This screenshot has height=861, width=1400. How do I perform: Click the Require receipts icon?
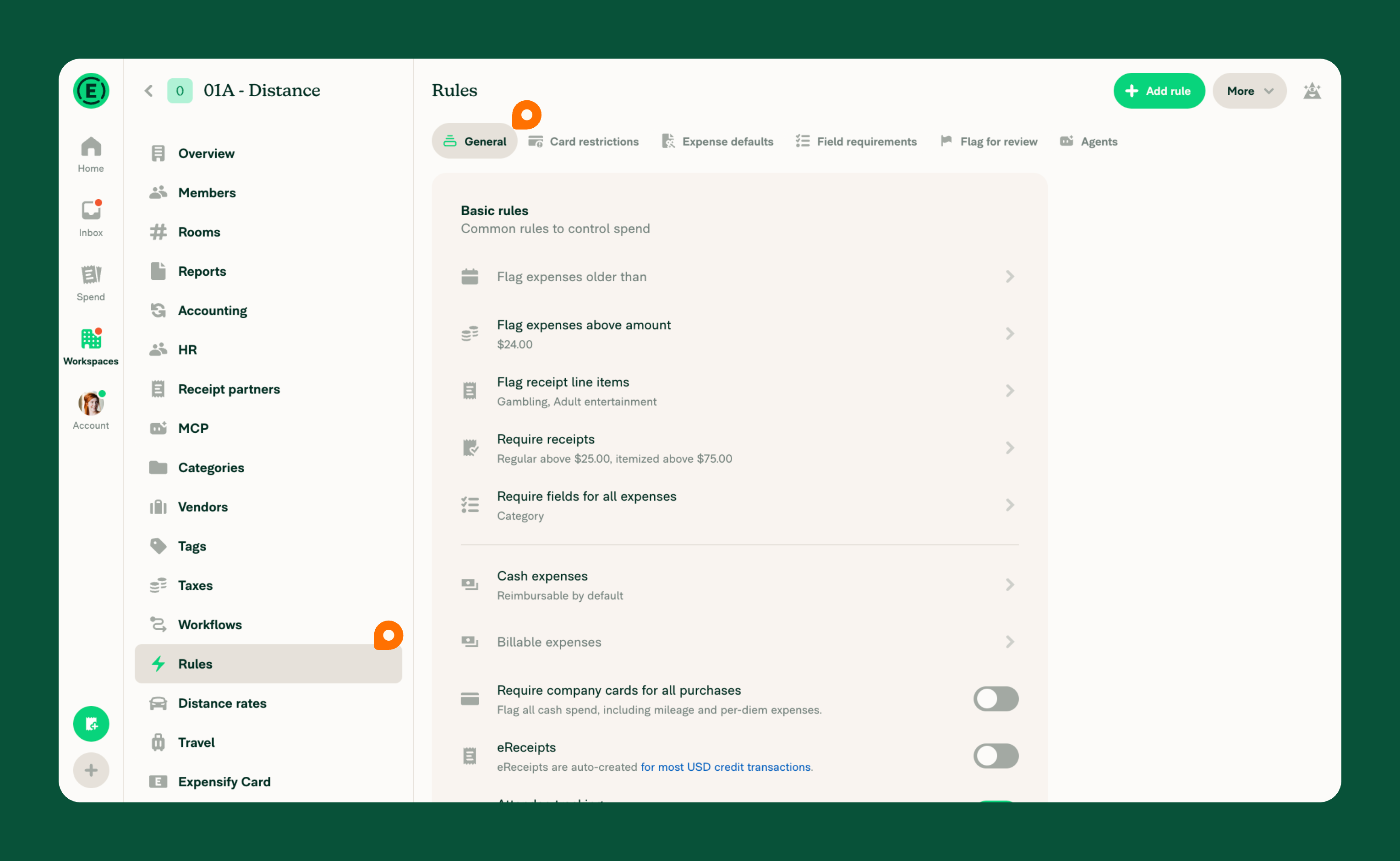point(470,448)
